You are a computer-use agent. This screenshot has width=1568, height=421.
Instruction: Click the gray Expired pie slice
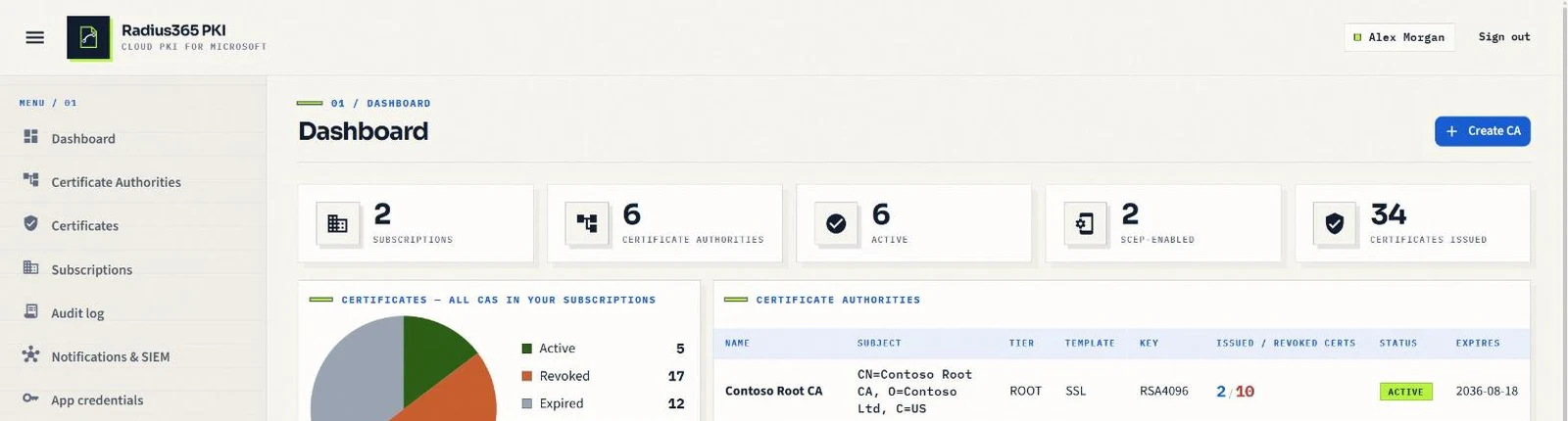[x=358, y=372]
